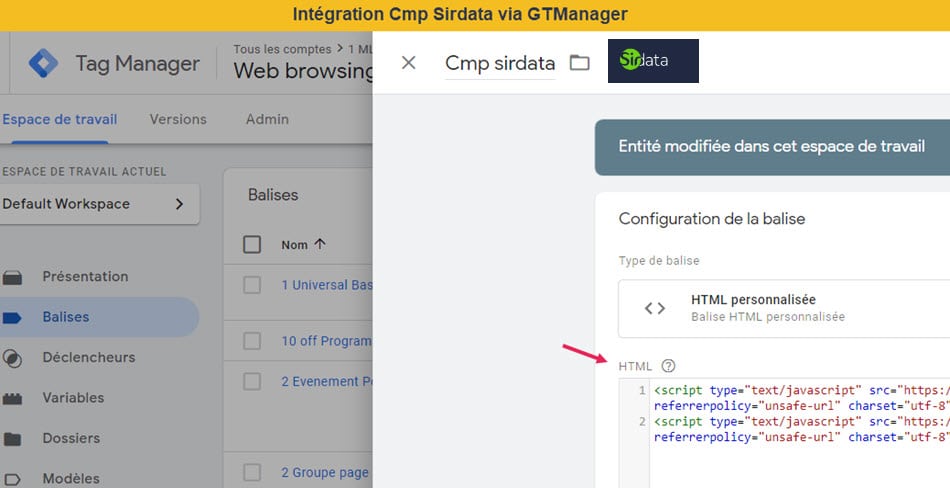
Task: Check the box for 2 Groupe page tag
Action: coord(251,472)
